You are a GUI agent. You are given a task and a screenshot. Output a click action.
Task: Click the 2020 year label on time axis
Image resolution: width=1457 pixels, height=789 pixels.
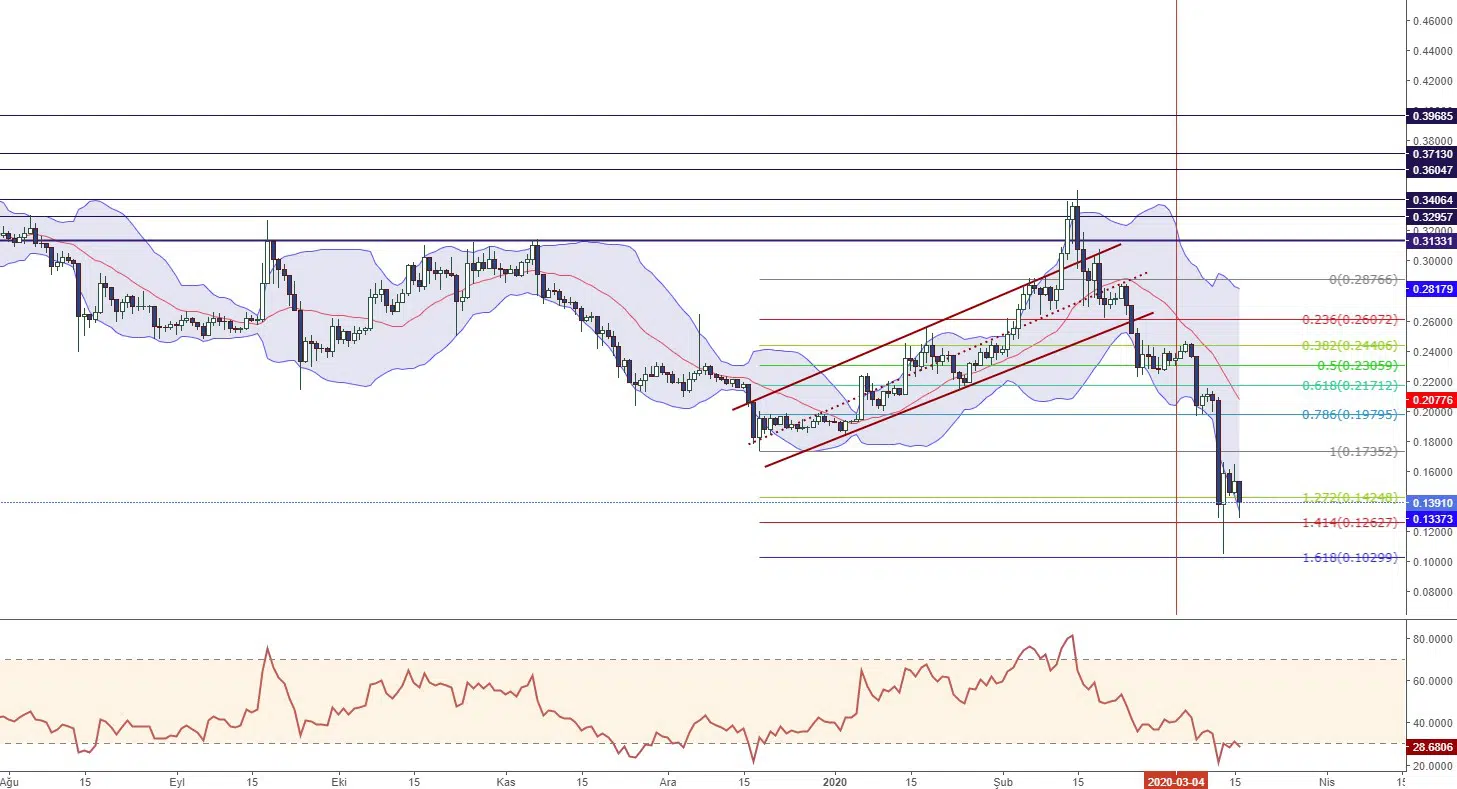pyautogui.click(x=836, y=781)
